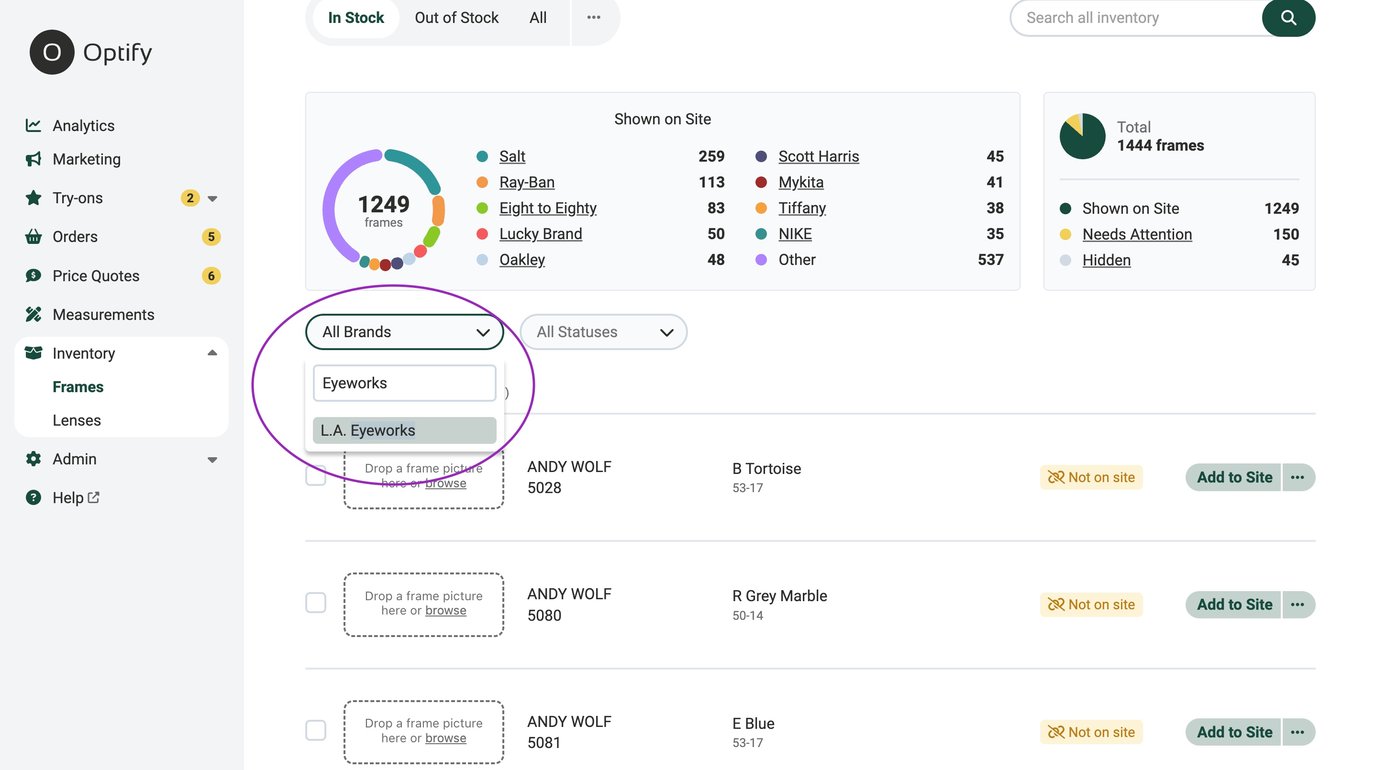Click the donut chart showing 1249 frames
The height and width of the screenshot is (770, 1376).
(x=383, y=210)
